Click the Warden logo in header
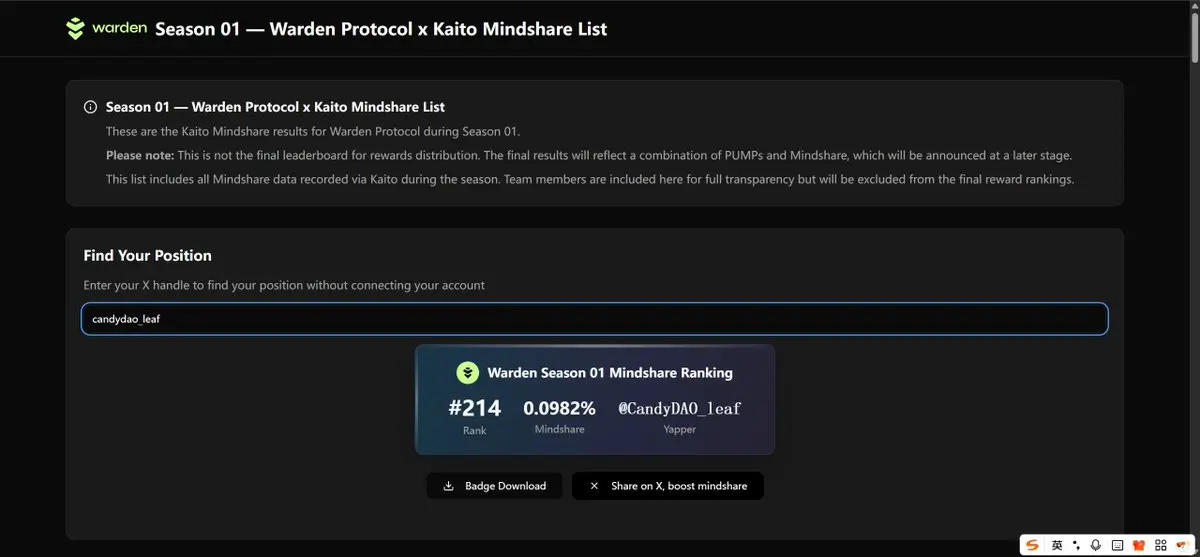 pyautogui.click(x=106, y=28)
